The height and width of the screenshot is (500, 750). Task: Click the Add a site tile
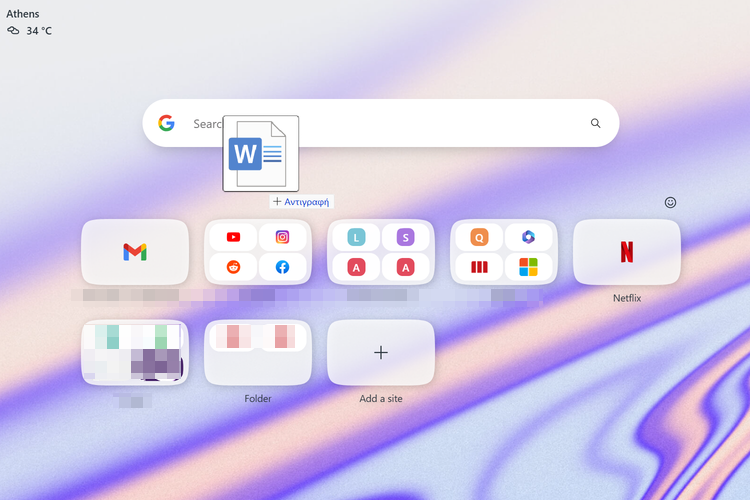coord(381,353)
